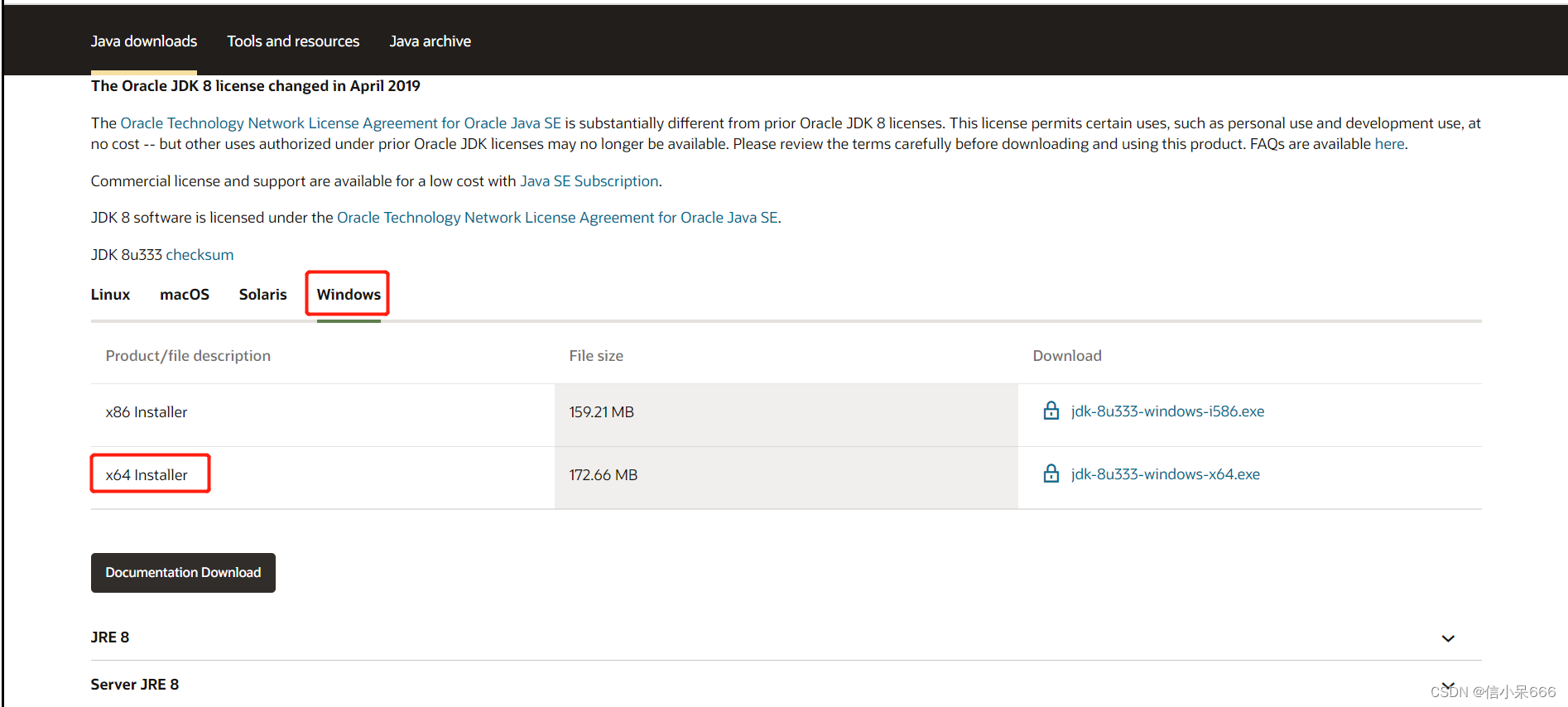Open first-paragraph Oracle Technology Network License link
The width and height of the screenshot is (1568, 707).
point(340,123)
